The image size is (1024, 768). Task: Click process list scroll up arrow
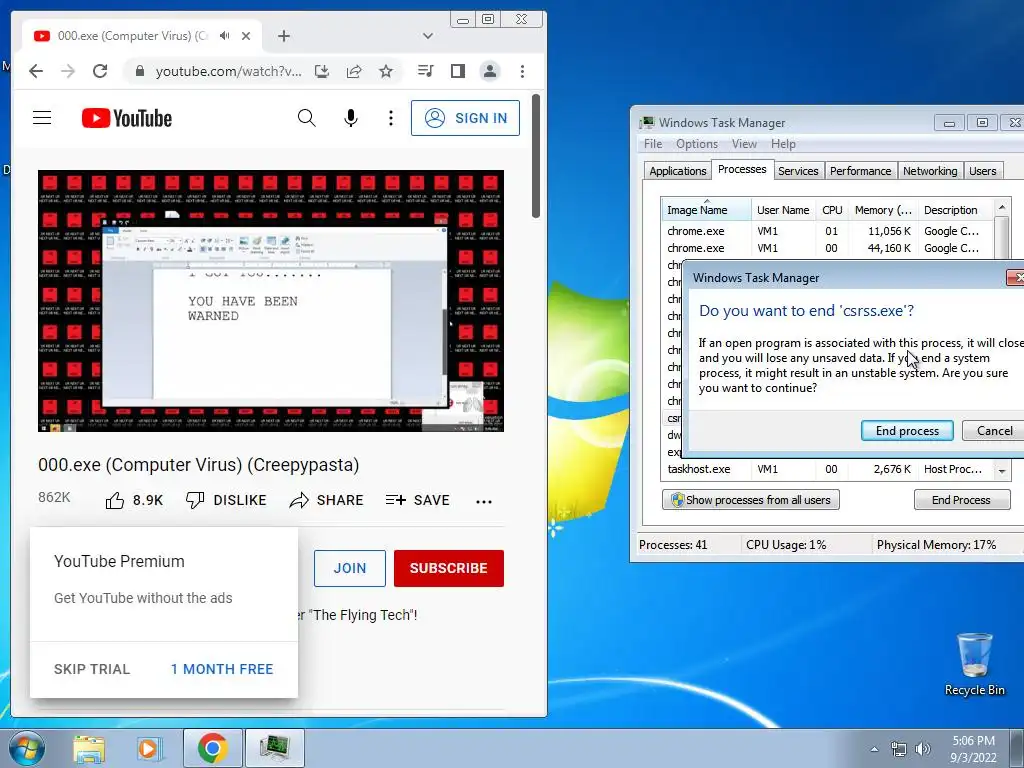pyautogui.click(x=1002, y=208)
